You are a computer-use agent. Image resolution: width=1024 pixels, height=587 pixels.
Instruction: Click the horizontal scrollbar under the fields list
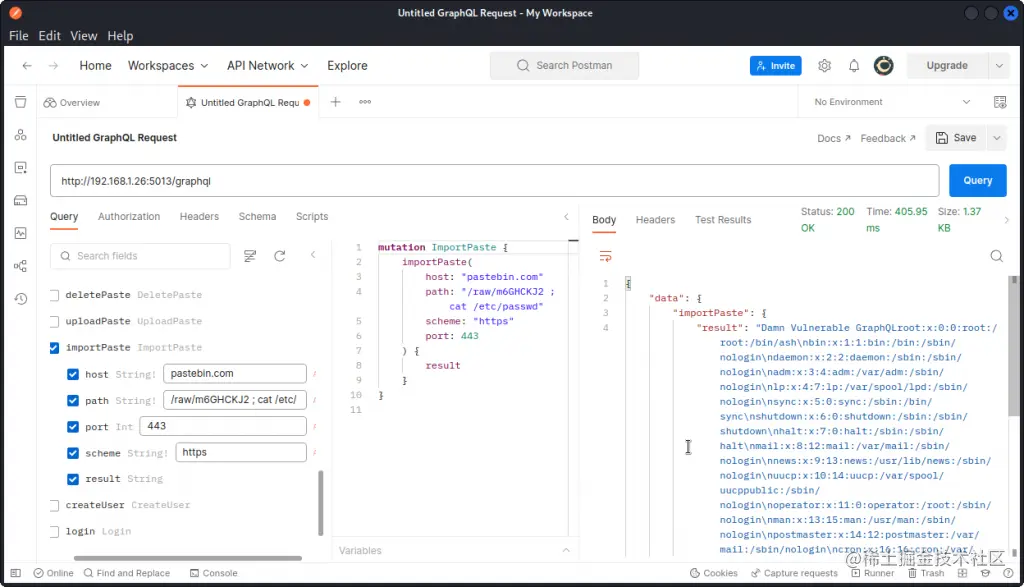188,558
